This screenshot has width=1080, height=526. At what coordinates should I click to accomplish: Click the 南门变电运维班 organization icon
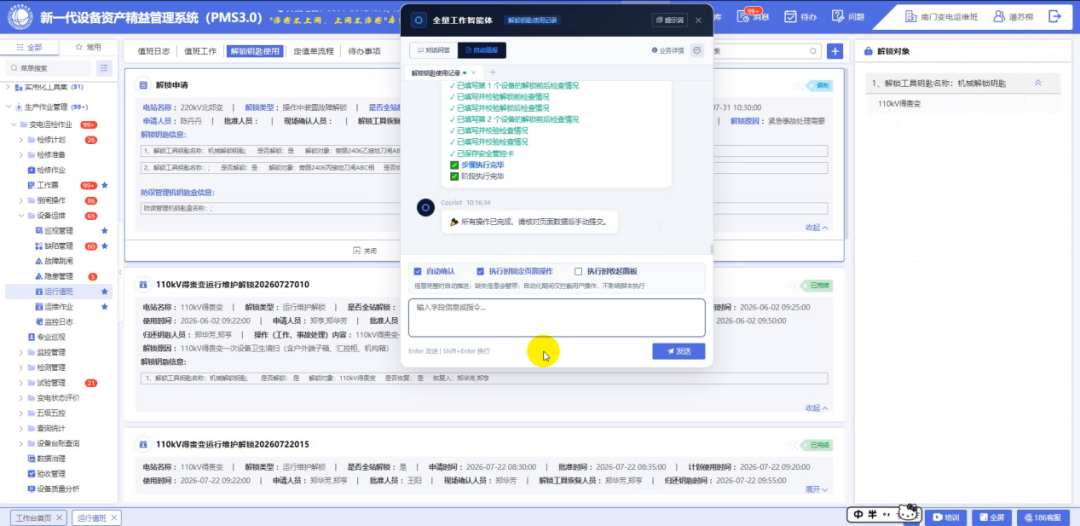(911, 17)
